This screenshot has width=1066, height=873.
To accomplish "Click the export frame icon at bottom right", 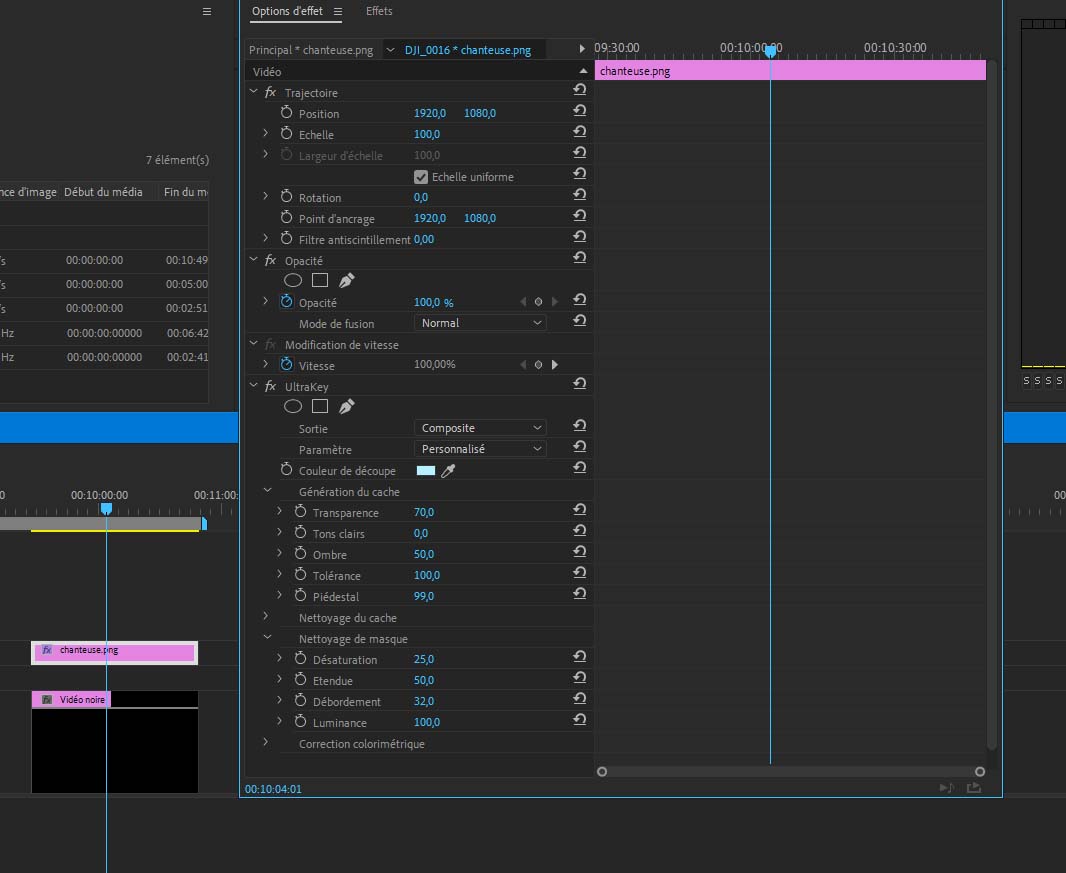I will pos(974,787).
